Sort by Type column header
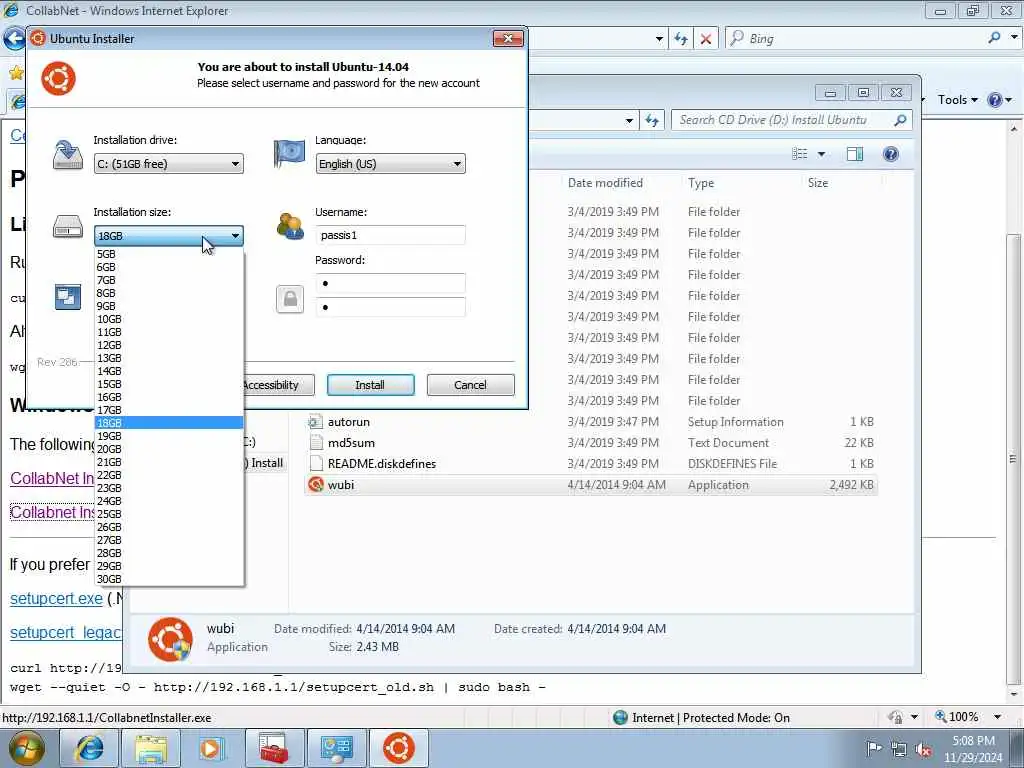Image resolution: width=1024 pixels, height=768 pixels. (x=701, y=183)
